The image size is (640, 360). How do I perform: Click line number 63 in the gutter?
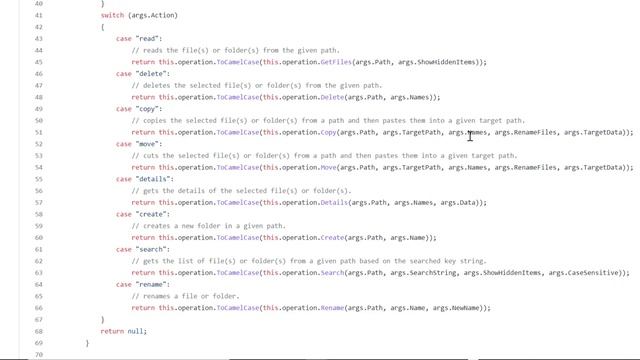pos(39,273)
